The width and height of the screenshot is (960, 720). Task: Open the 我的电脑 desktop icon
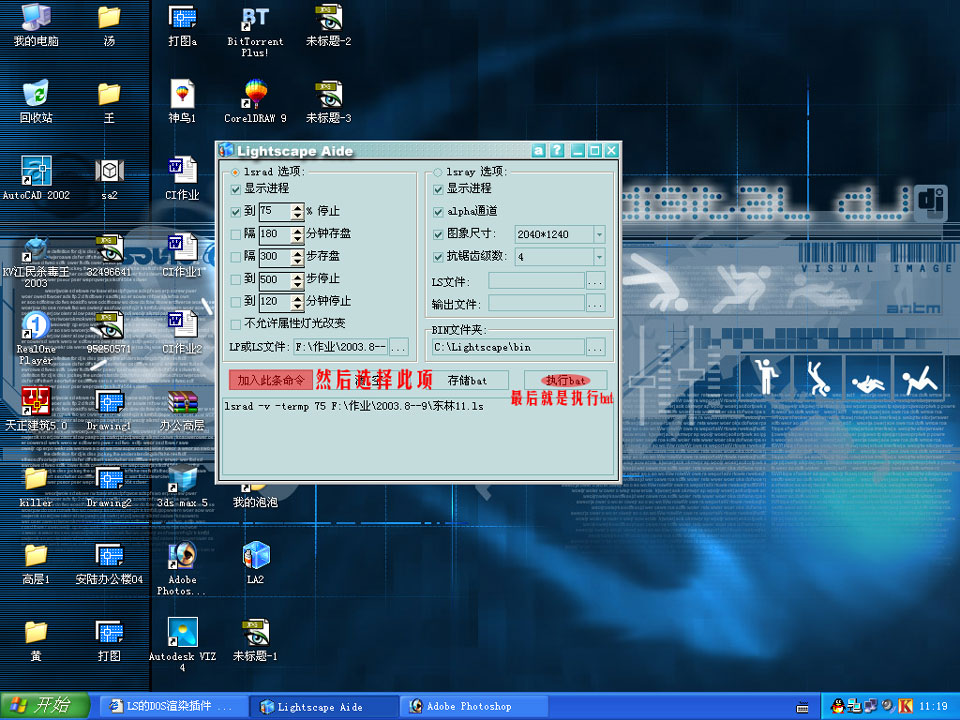tap(36, 24)
